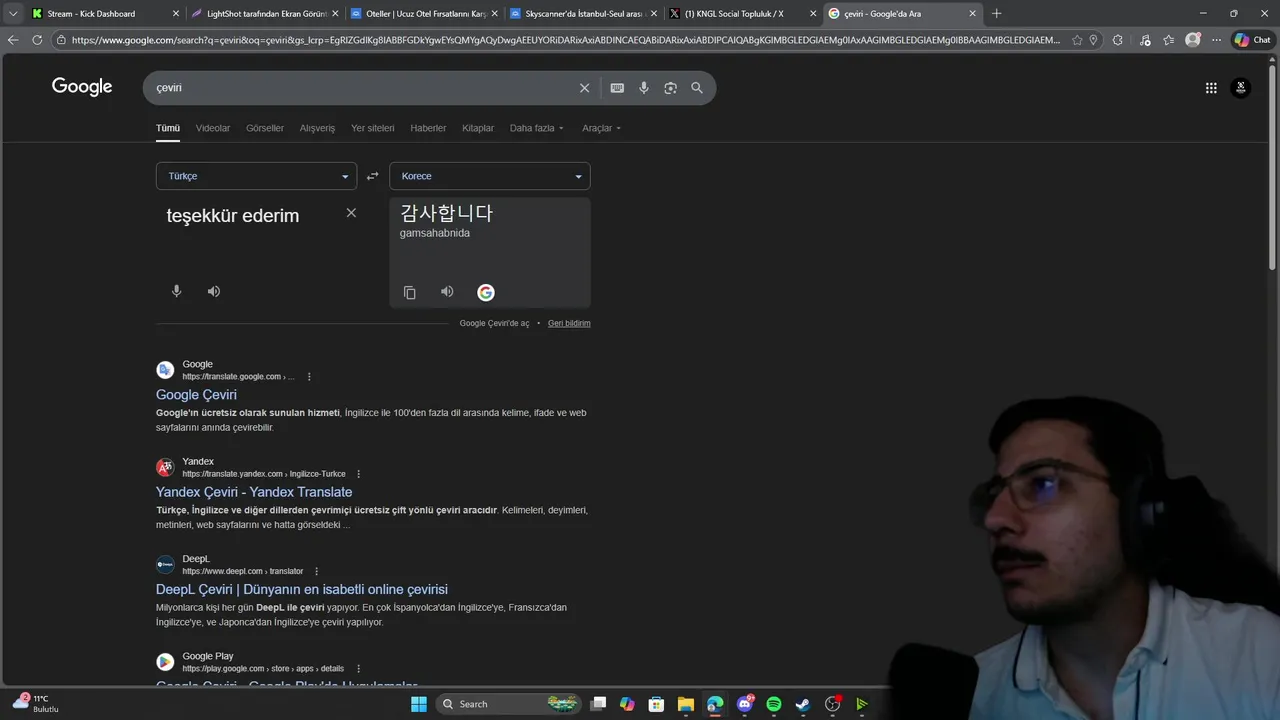Open the options menu for the Google Play result
This screenshot has height=720, width=1280.
358,668
